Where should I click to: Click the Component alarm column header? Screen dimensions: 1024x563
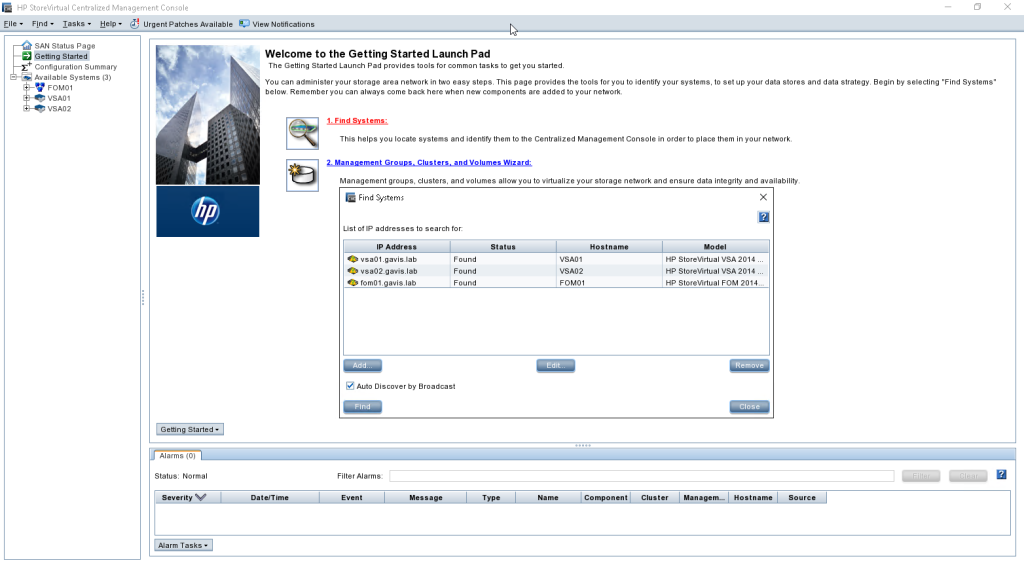(x=605, y=498)
